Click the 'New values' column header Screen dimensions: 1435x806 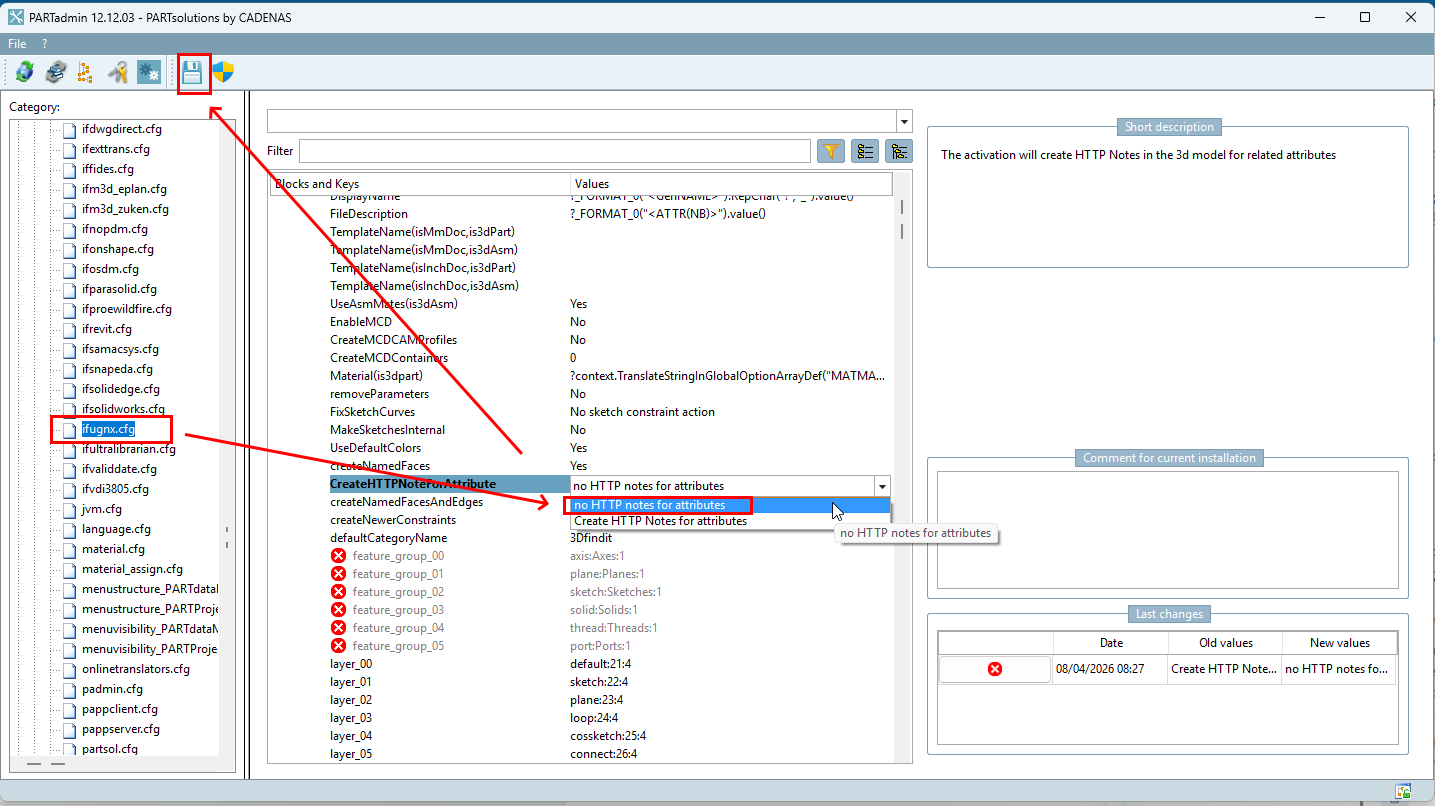pos(1339,643)
